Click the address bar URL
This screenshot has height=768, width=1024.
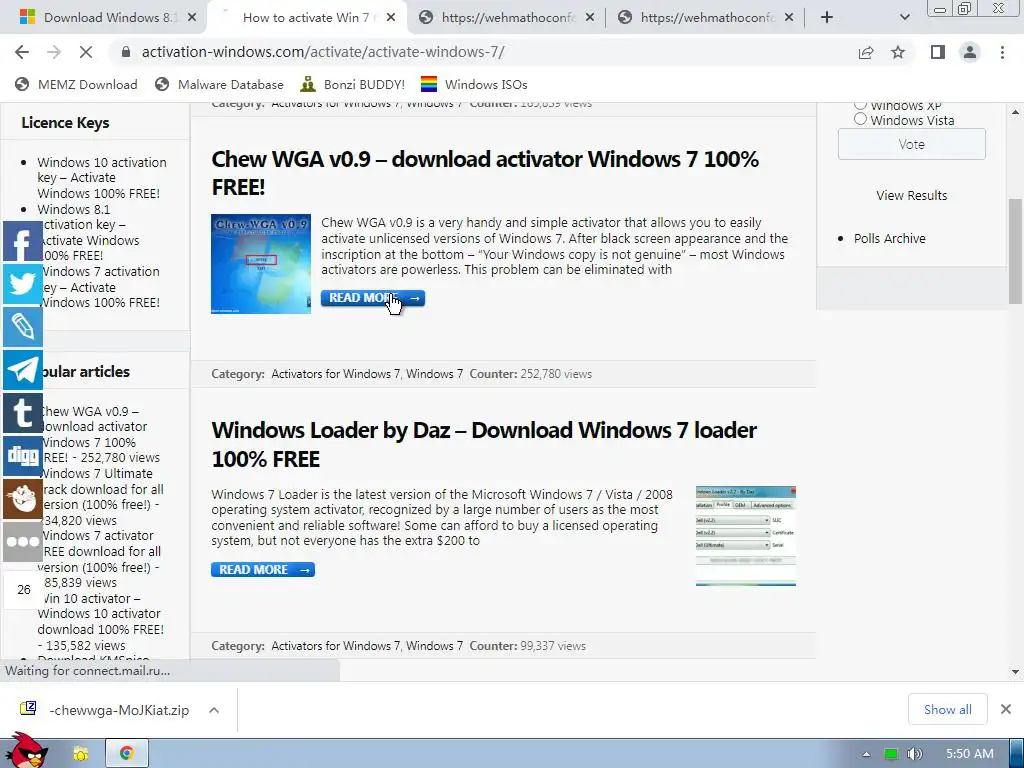pyautogui.click(x=323, y=52)
